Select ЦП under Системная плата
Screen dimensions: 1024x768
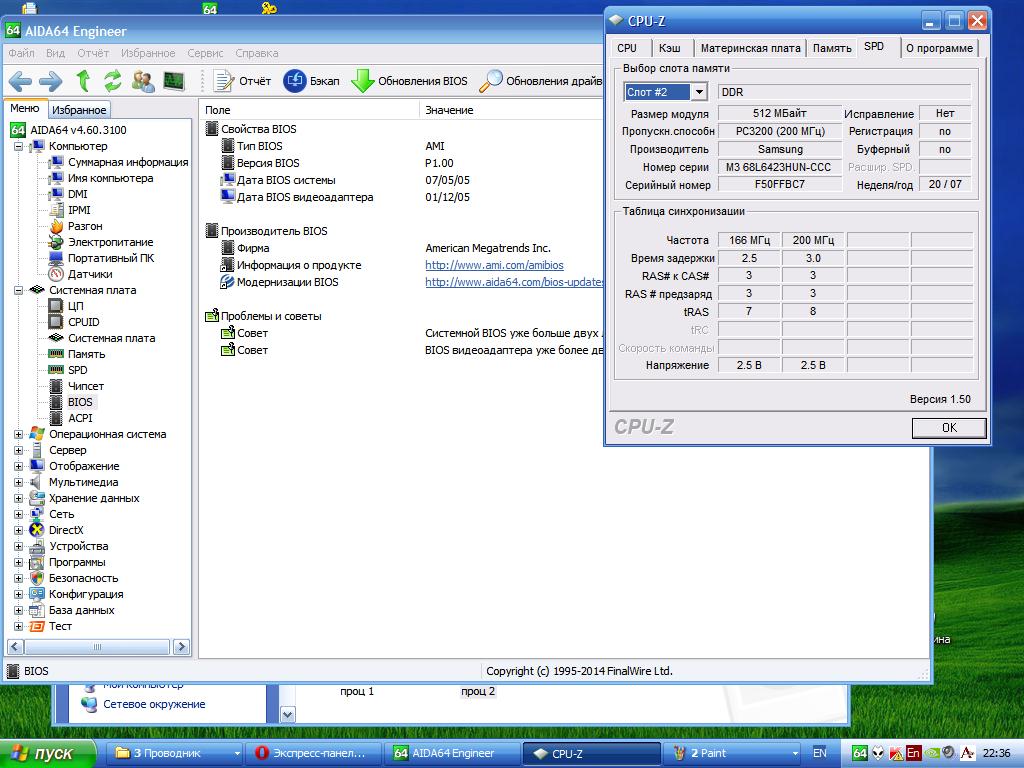pyautogui.click(x=76, y=306)
